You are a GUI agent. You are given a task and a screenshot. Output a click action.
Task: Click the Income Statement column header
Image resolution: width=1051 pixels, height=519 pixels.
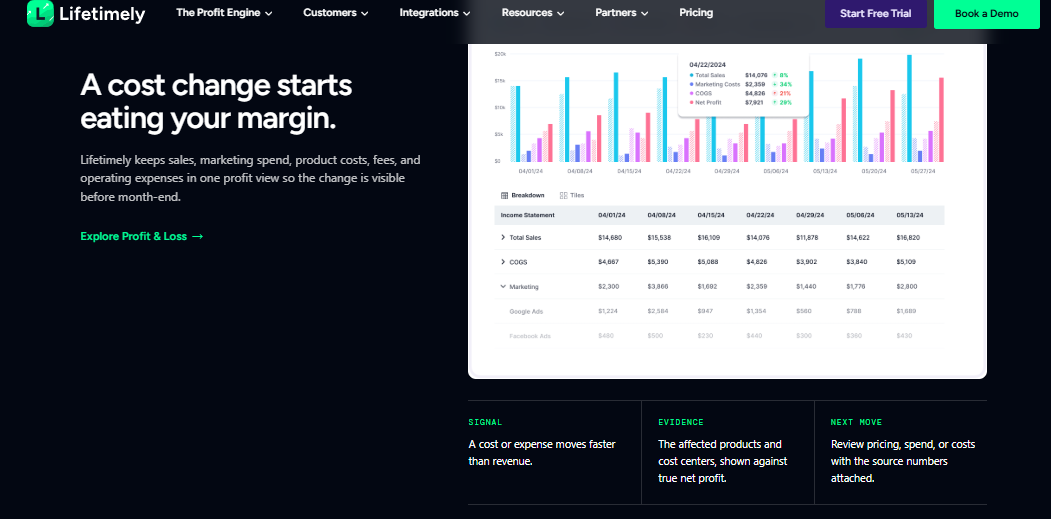pos(528,215)
